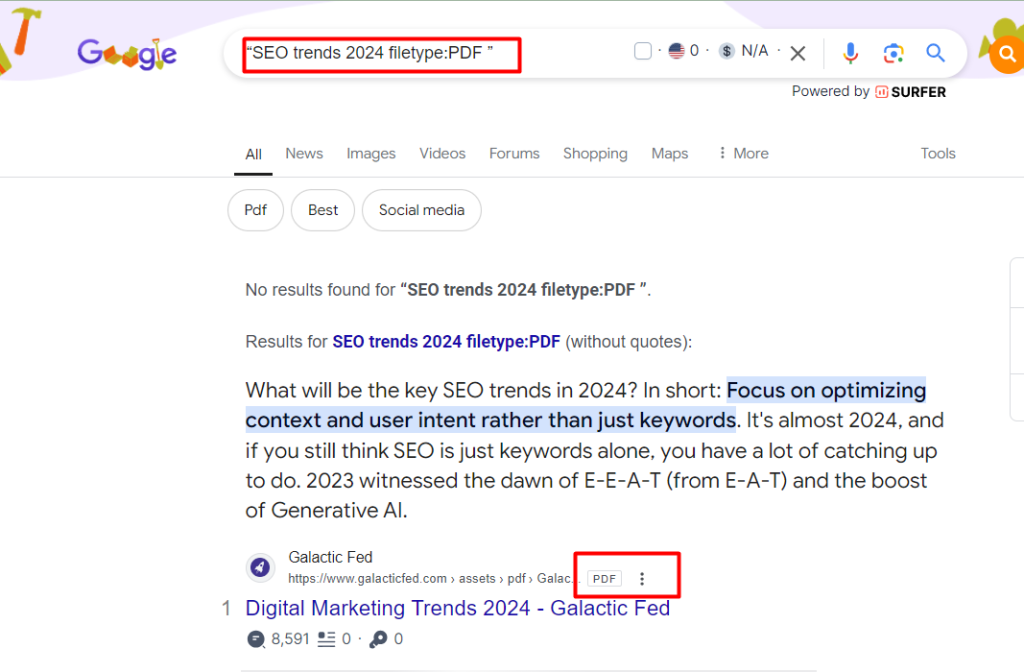Click inside the Google search input field
Screen dimensions: 1024x672
pyautogui.click(x=380, y=53)
